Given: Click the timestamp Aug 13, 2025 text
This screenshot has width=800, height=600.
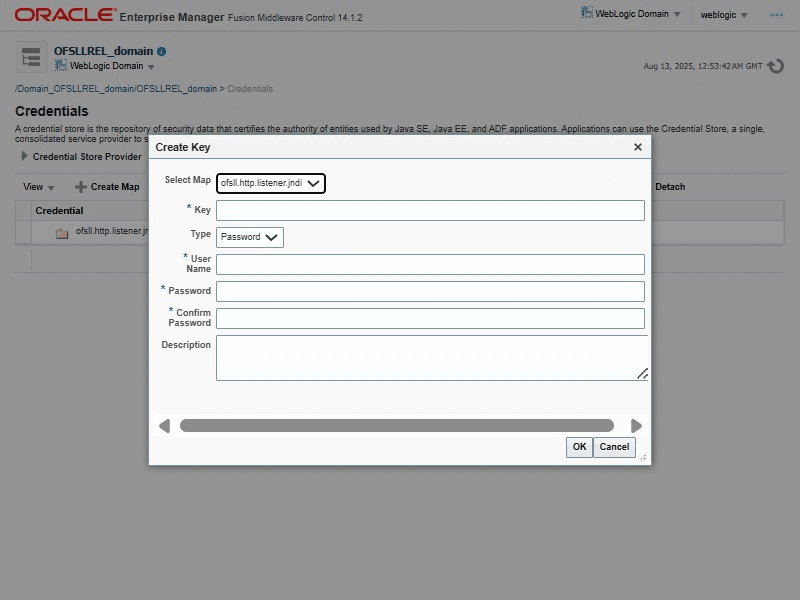Looking at the screenshot, I should click(703, 66).
